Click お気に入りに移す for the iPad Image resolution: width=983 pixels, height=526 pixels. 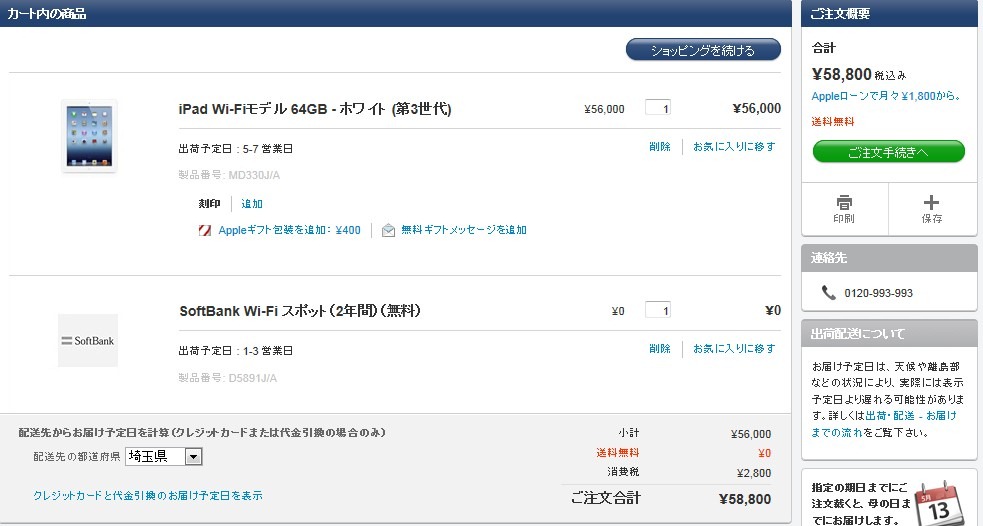tap(733, 146)
